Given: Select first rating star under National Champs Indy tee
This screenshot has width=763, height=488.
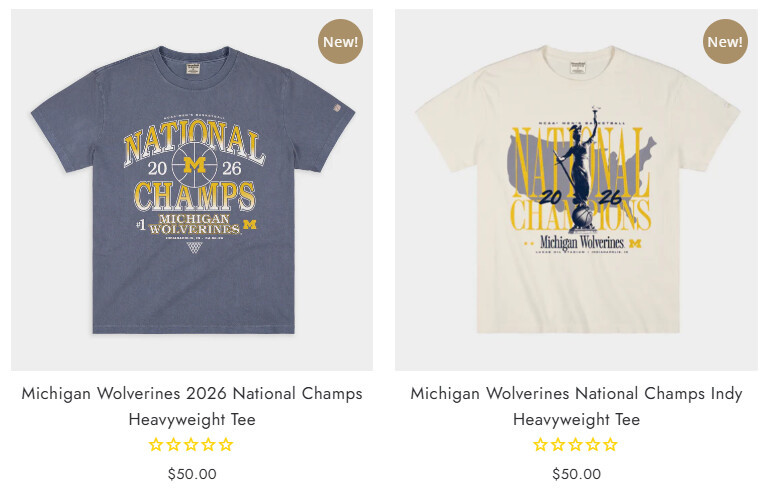Looking at the screenshot, I should [x=541, y=445].
